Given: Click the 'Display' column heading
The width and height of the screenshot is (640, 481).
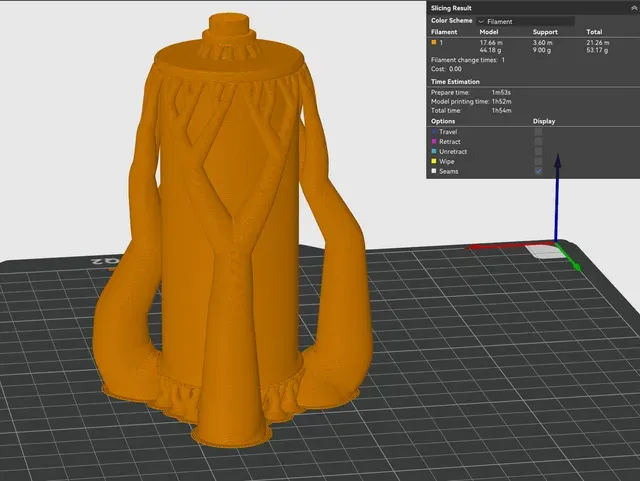Looking at the screenshot, I should [544, 121].
